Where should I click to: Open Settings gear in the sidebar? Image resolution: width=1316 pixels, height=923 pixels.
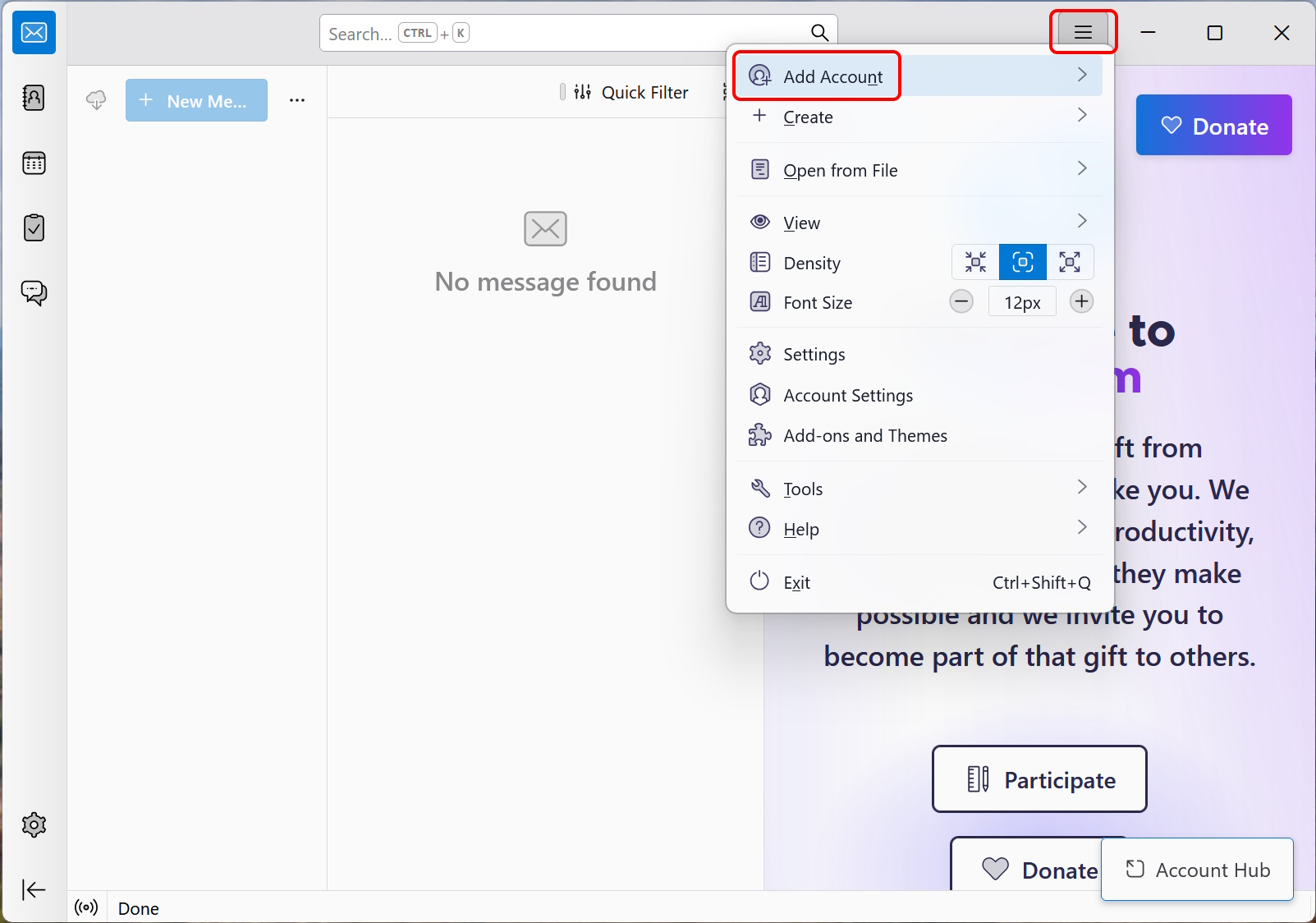[34, 824]
